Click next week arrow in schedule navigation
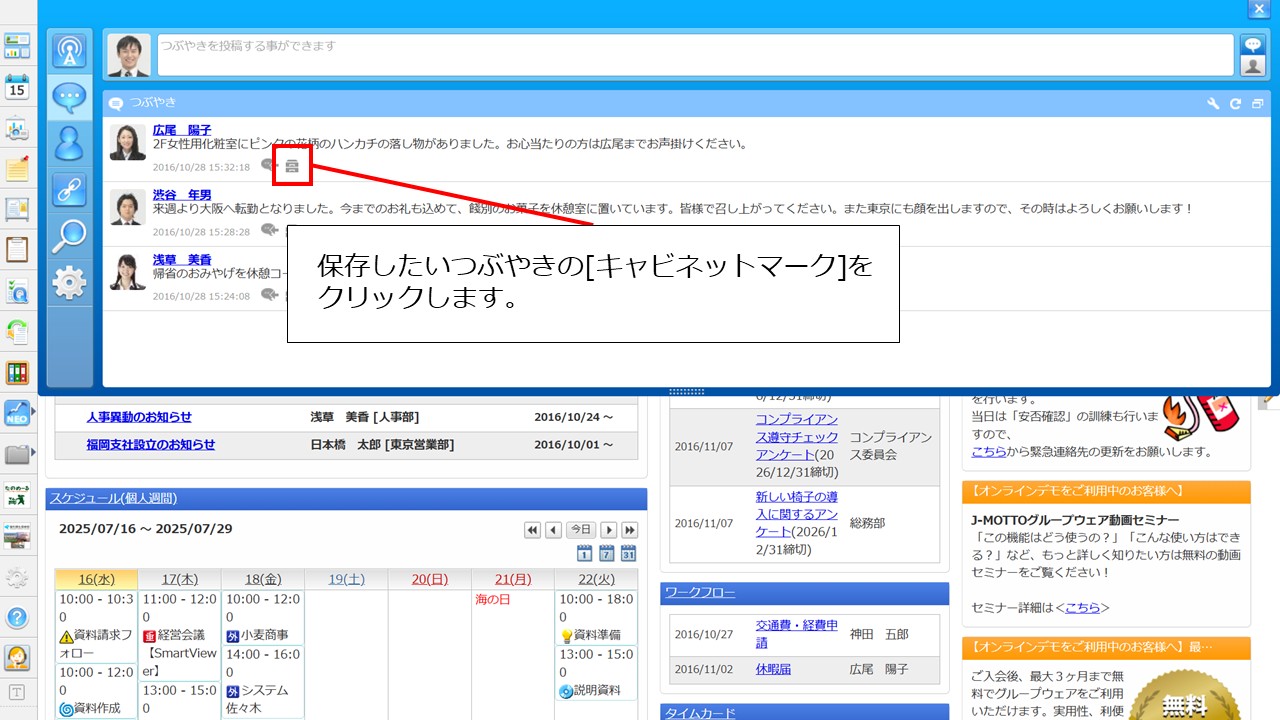Viewport: 1280px width, 720px height. (609, 530)
